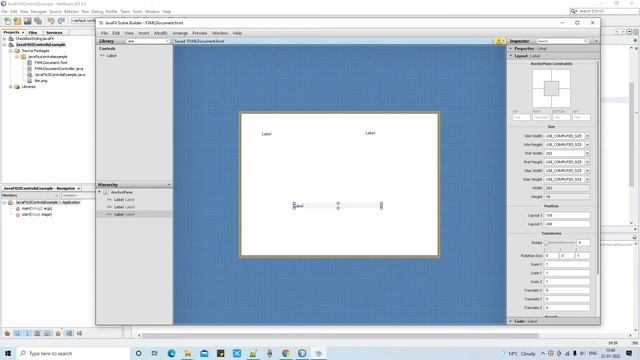Open File menu in Scene Builder

point(104,33)
